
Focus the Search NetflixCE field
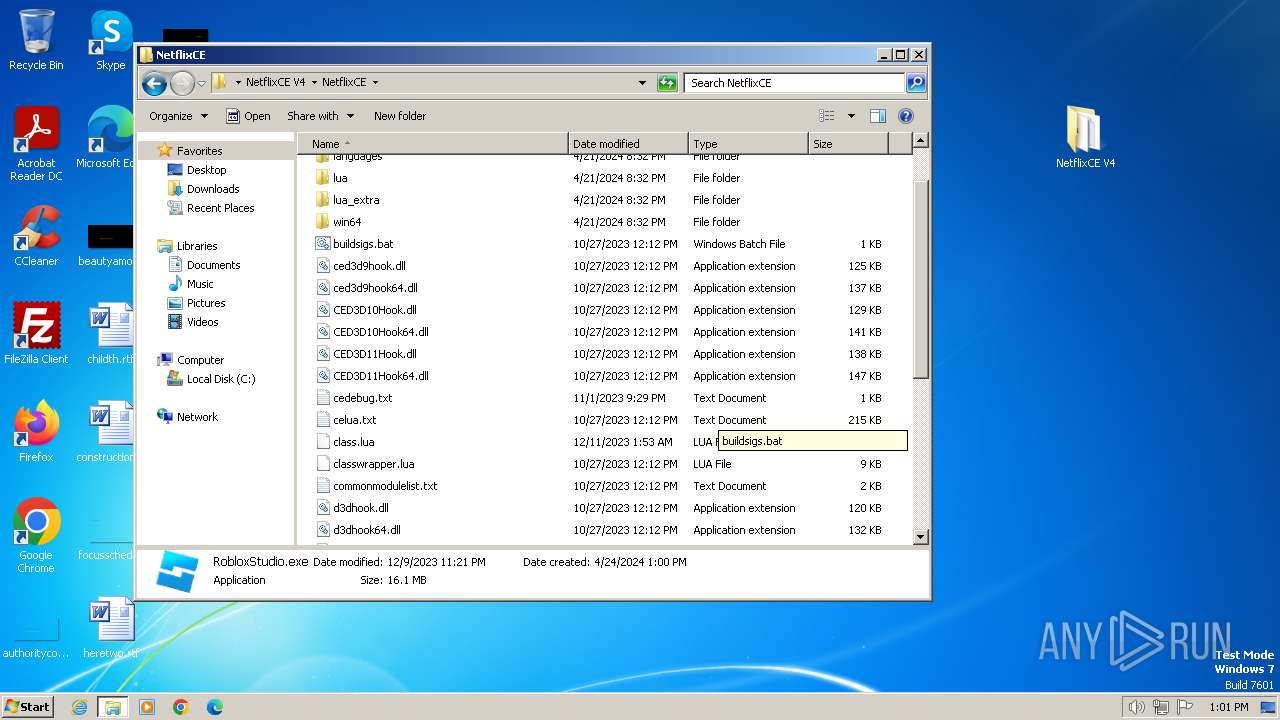point(795,83)
